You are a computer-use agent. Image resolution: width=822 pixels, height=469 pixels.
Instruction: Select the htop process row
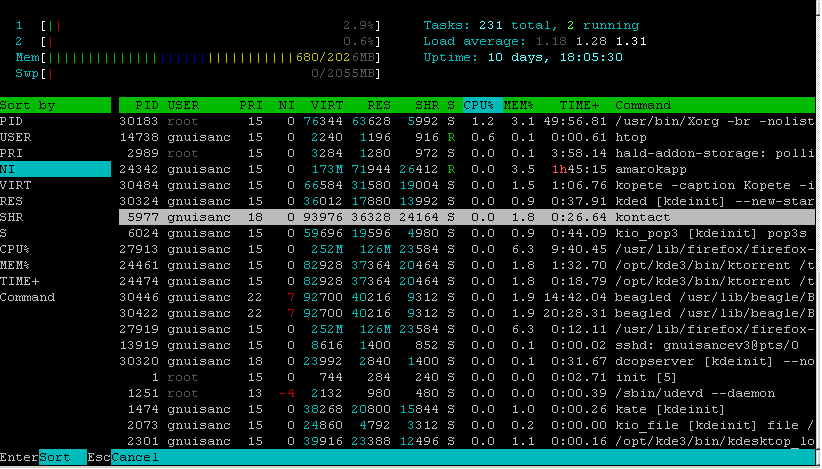click(x=467, y=137)
